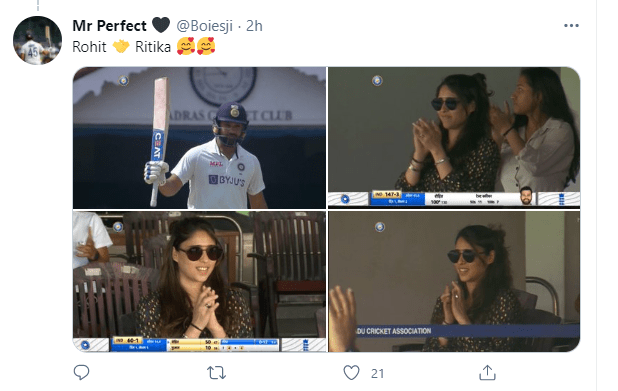
Task: Click the reply speech bubble icon
Action: tap(82, 372)
